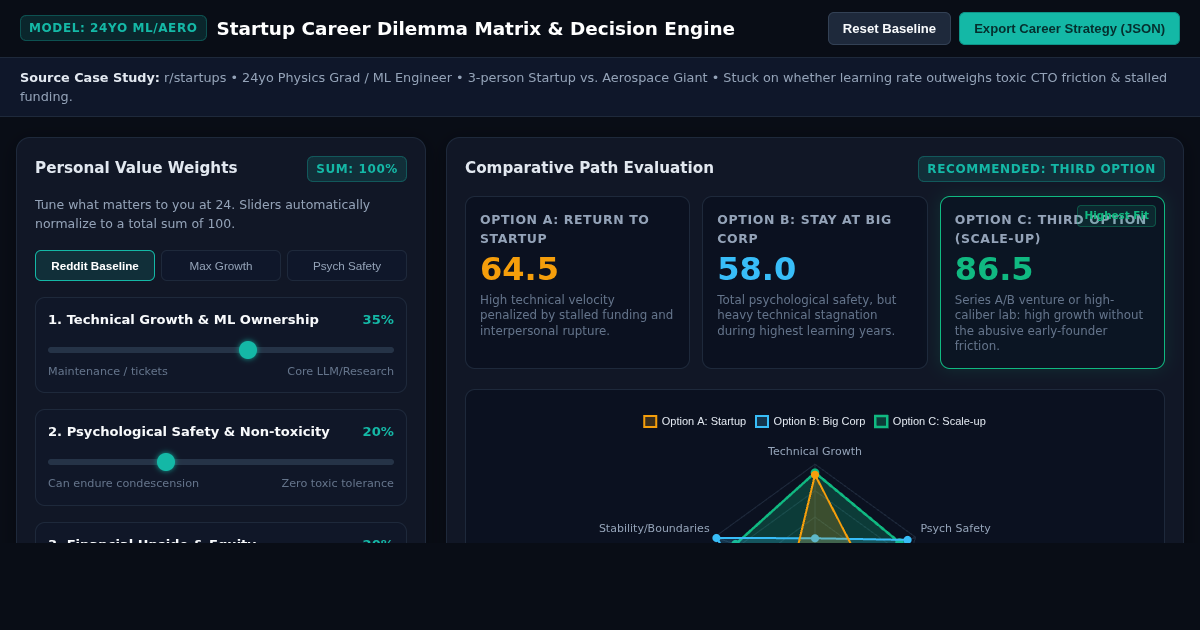Click the 58.0 score value
Screen dimensions: 1200x630
[x=756, y=269]
